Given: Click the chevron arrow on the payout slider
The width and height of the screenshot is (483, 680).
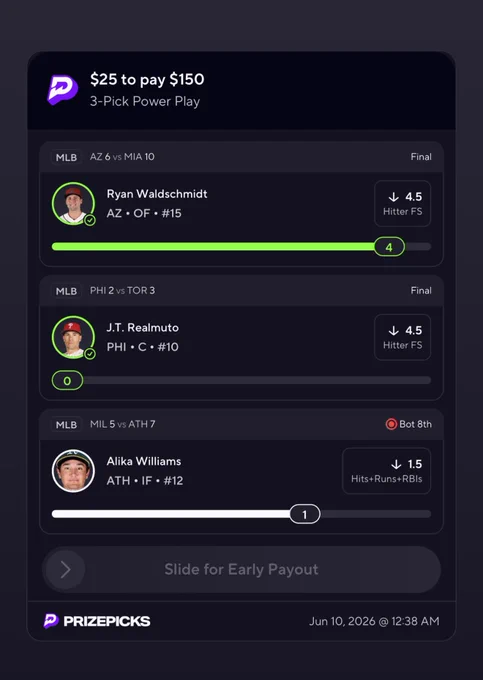Looking at the screenshot, I should pos(65,569).
